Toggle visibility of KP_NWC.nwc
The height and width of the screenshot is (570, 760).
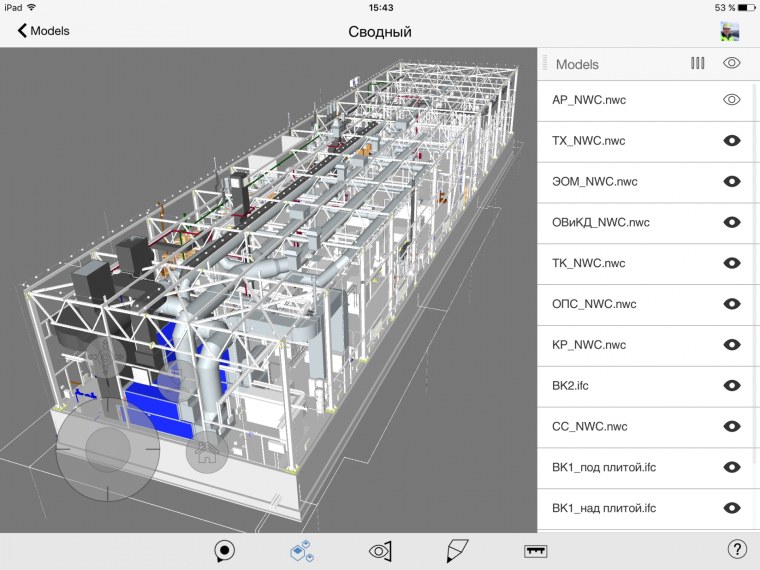(731, 345)
